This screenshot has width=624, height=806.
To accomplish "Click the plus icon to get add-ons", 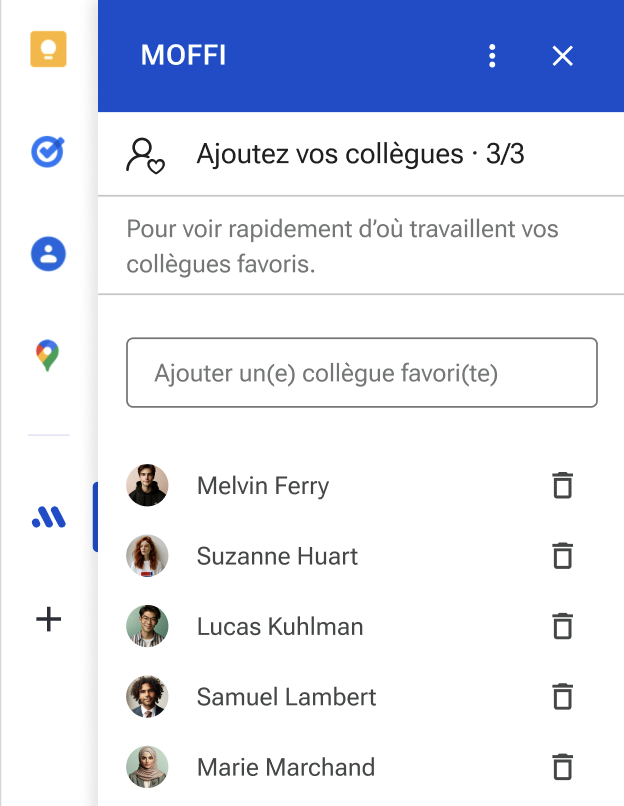I will coord(48,619).
